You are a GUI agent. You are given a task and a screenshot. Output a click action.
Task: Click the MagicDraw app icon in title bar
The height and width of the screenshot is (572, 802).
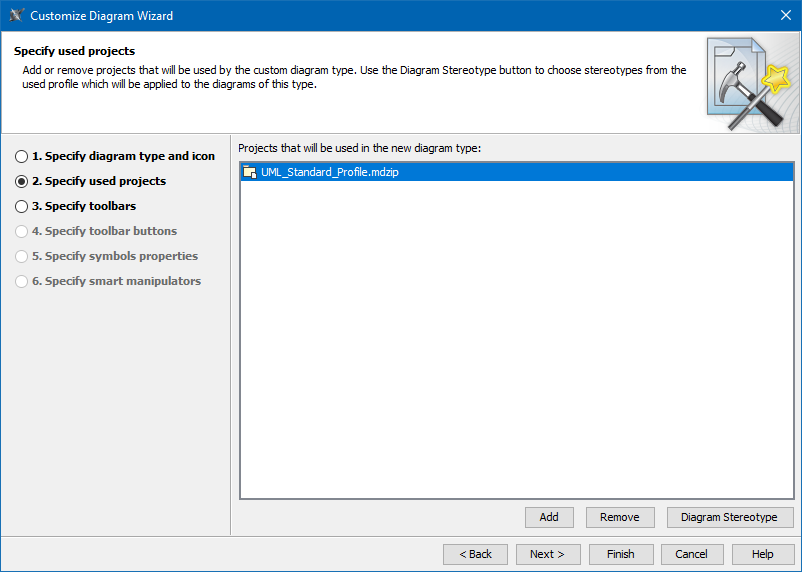16,16
